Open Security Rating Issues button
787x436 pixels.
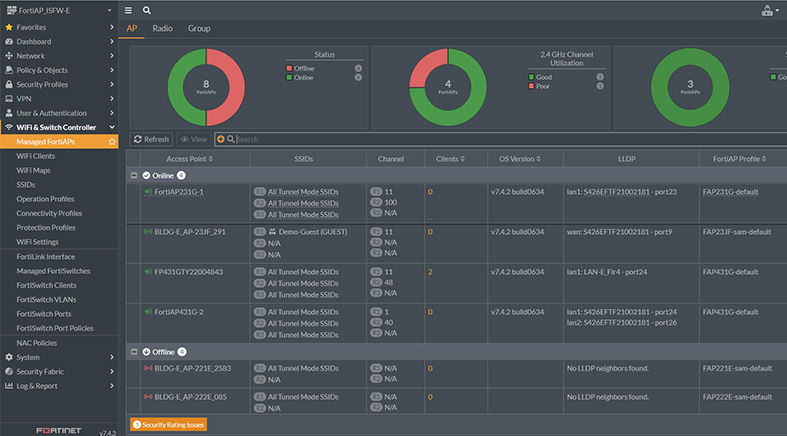[x=169, y=424]
